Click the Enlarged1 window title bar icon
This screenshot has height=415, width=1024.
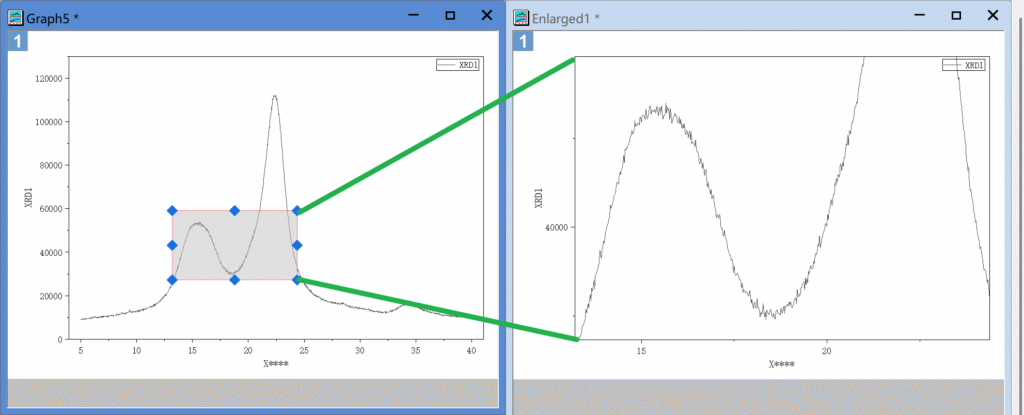(x=521, y=16)
